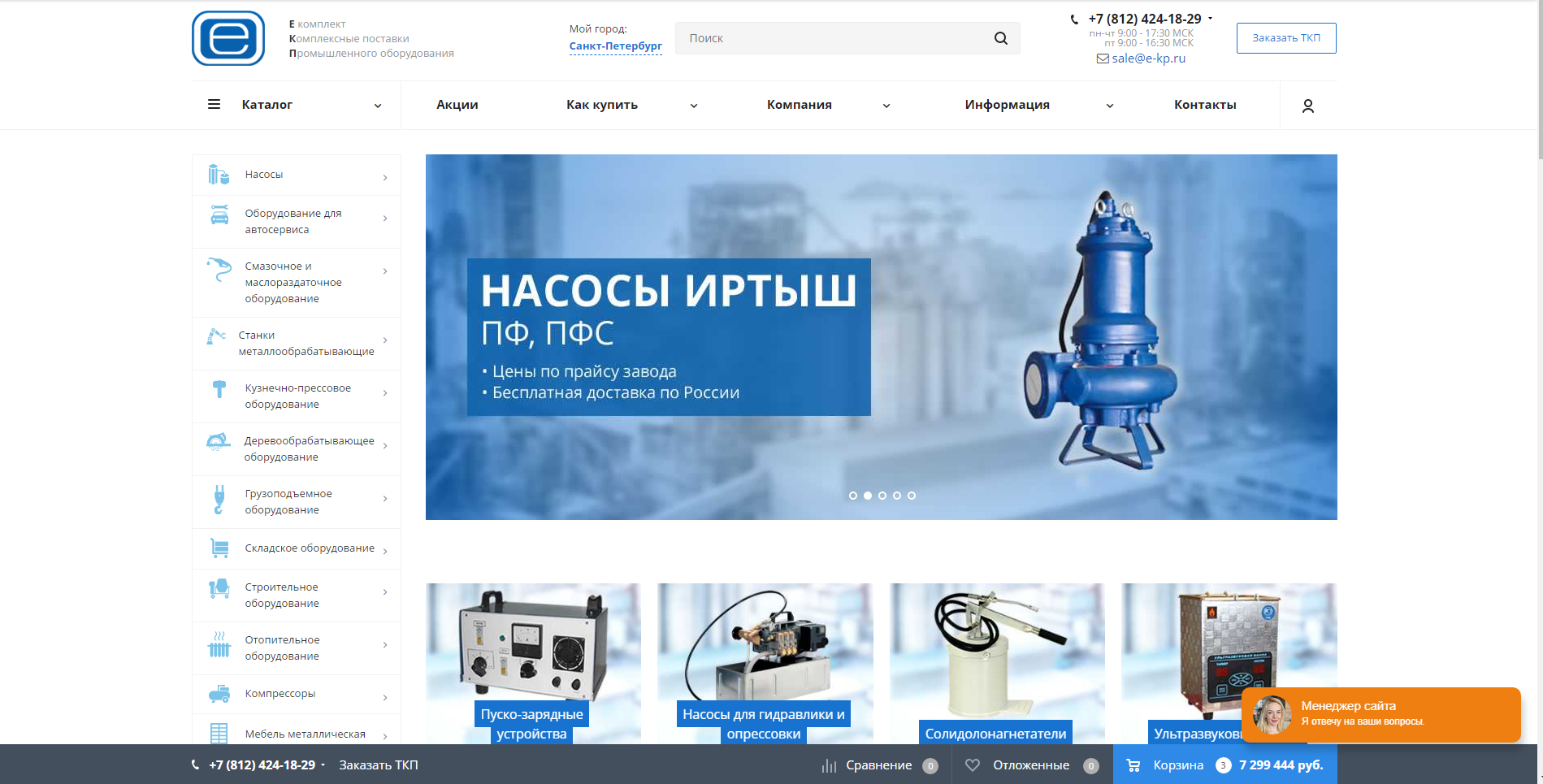Screen dimensions: 1543x784
Task: Expand the Каталог dropdown arrow
Action: [378, 106]
